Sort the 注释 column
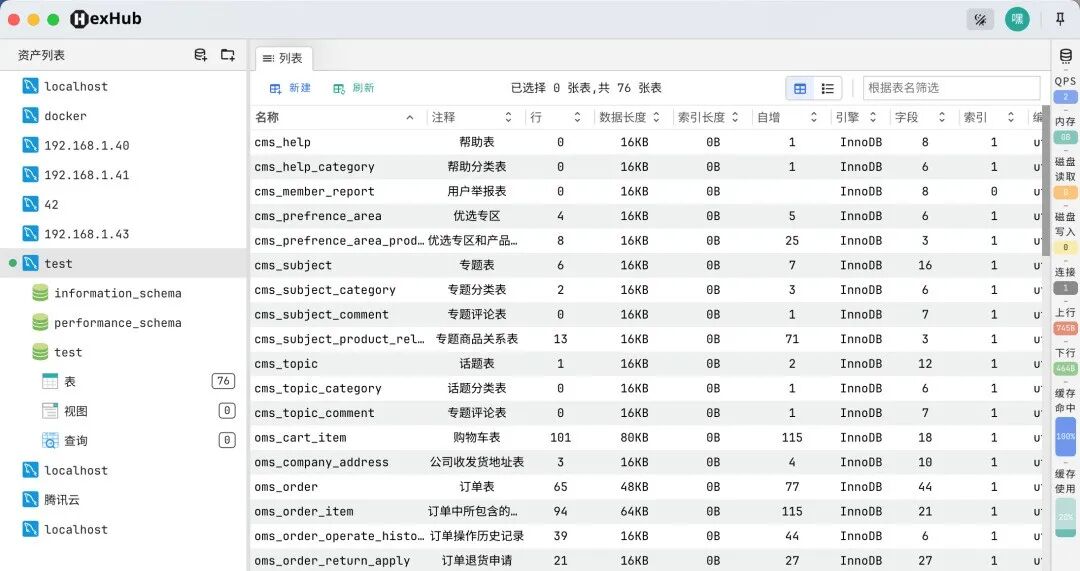The height and width of the screenshot is (571, 1080). (508, 118)
